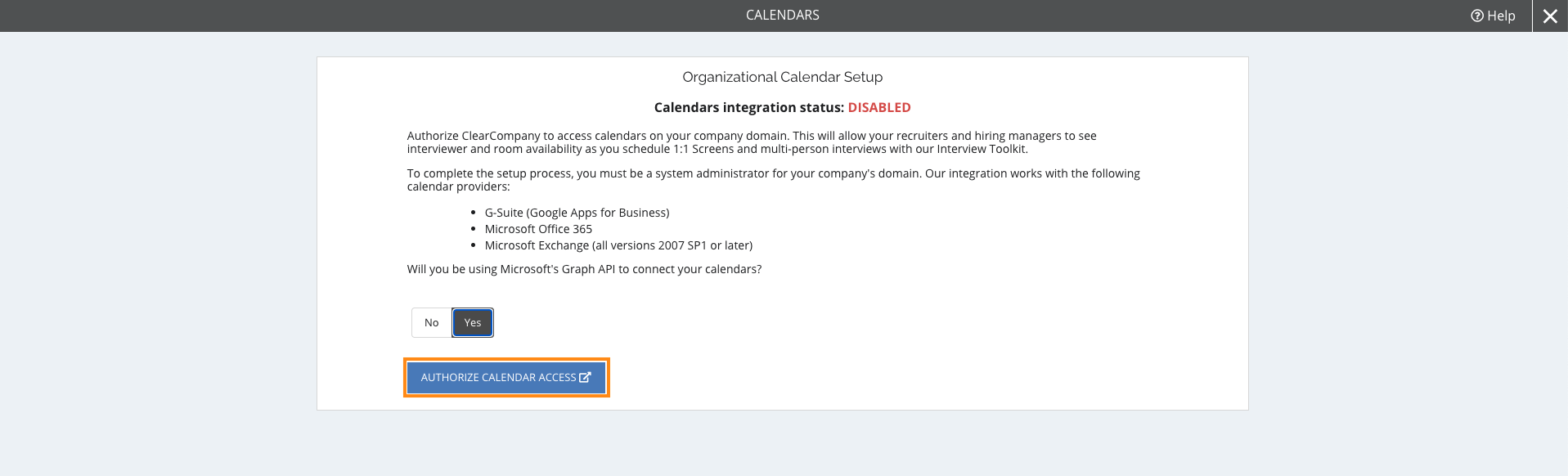Click the paragraph about system administrator
Screen dimensions: 1568x476
[774, 180]
